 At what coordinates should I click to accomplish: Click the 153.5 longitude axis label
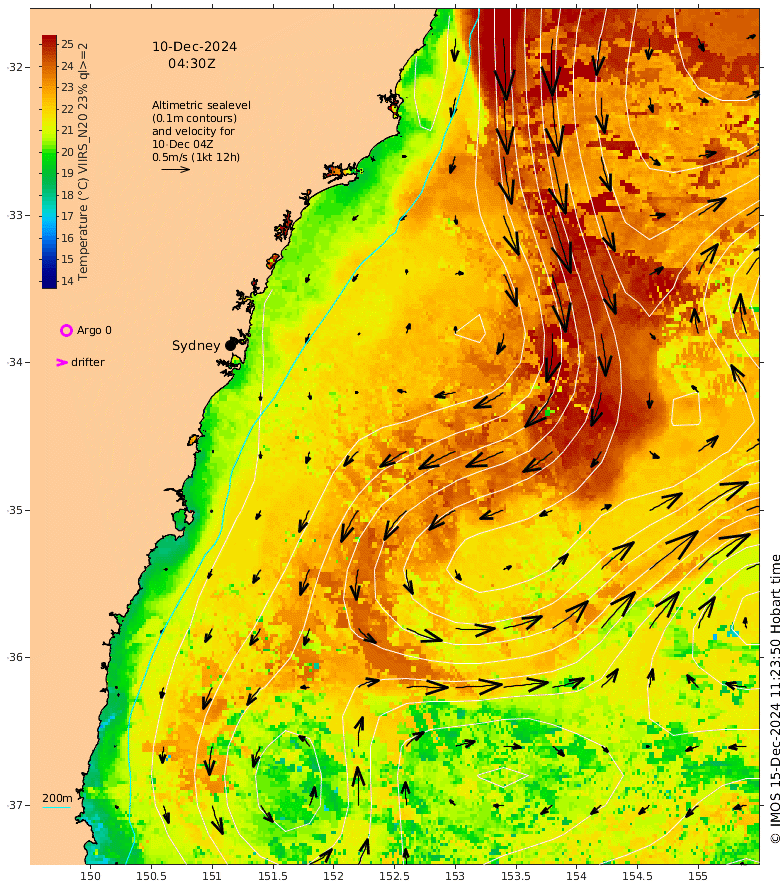[x=515, y=876]
